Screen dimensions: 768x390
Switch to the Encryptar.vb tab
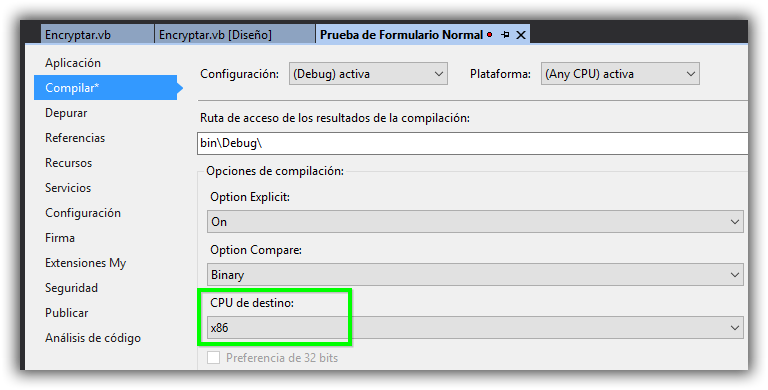[78, 35]
